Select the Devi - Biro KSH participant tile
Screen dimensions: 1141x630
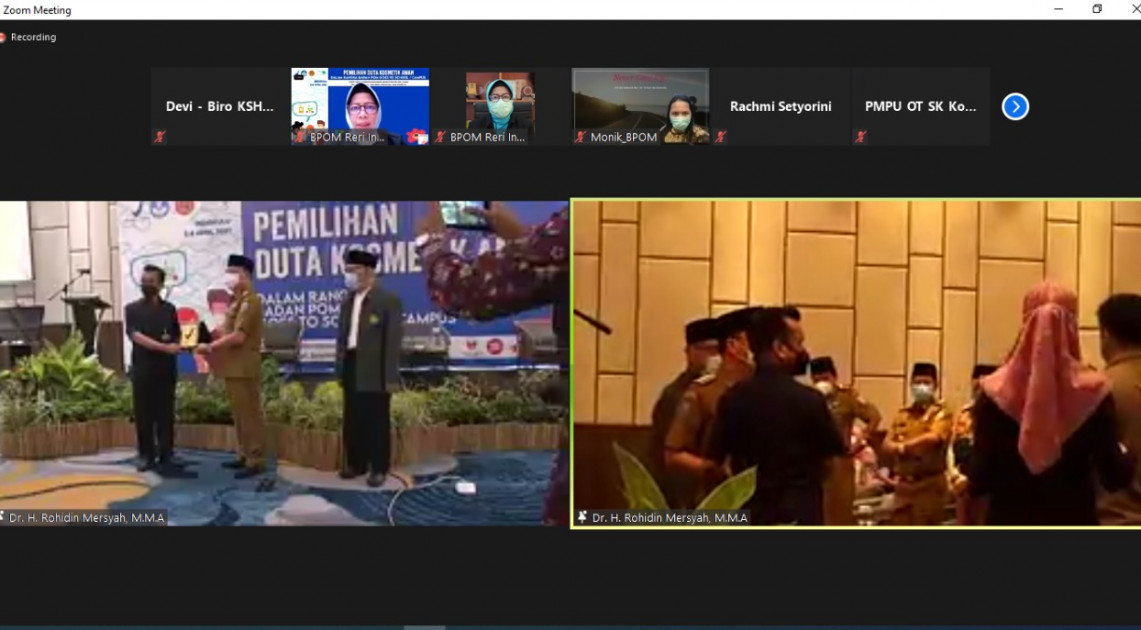point(220,106)
